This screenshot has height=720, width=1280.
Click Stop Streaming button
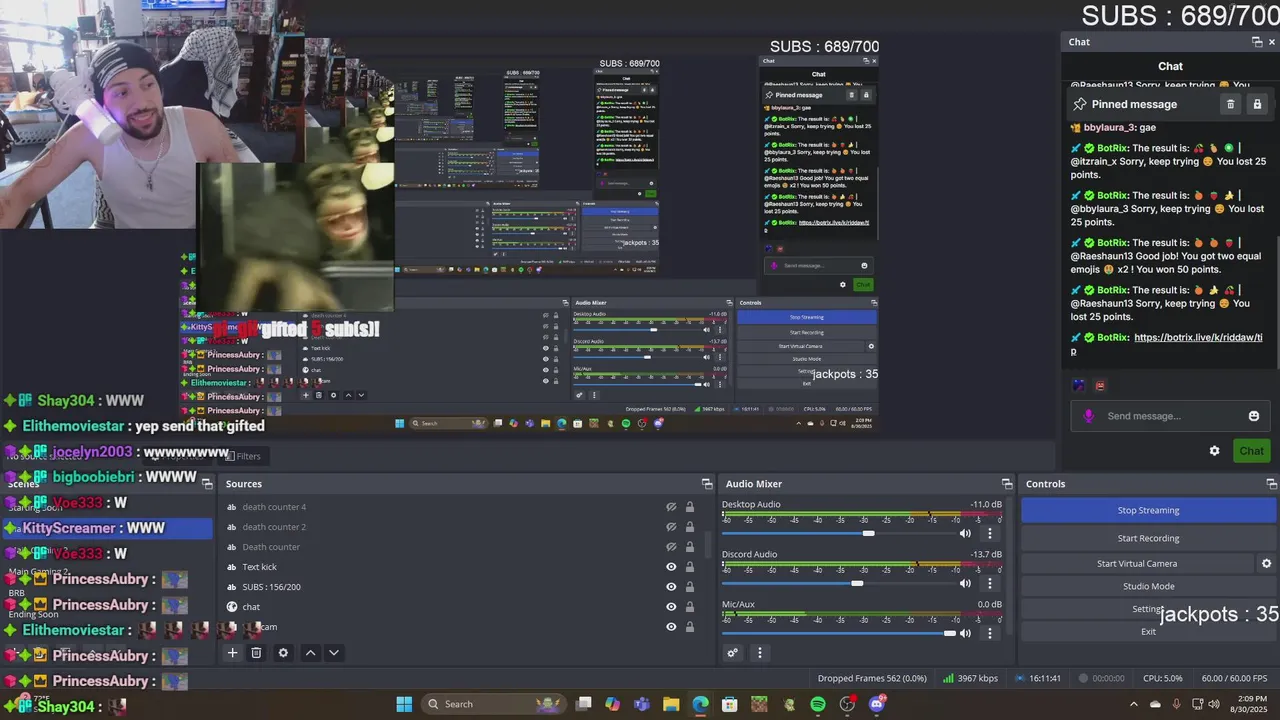click(1148, 510)
